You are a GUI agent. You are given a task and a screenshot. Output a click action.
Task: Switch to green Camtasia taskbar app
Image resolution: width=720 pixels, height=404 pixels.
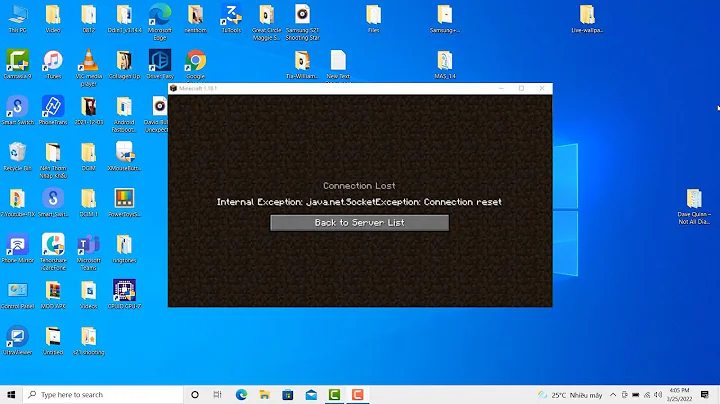coord(334,395)
